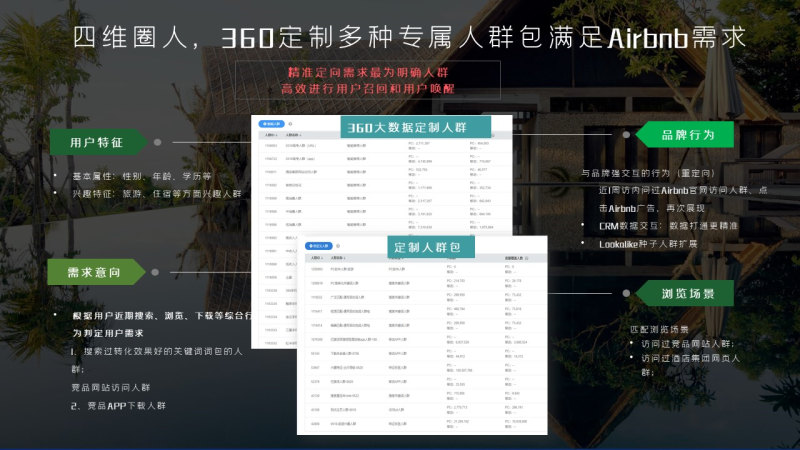Viewport: 800px width, 450px height.
Task: Click the info icon in the front table's last column header
Action: [527, 258]
